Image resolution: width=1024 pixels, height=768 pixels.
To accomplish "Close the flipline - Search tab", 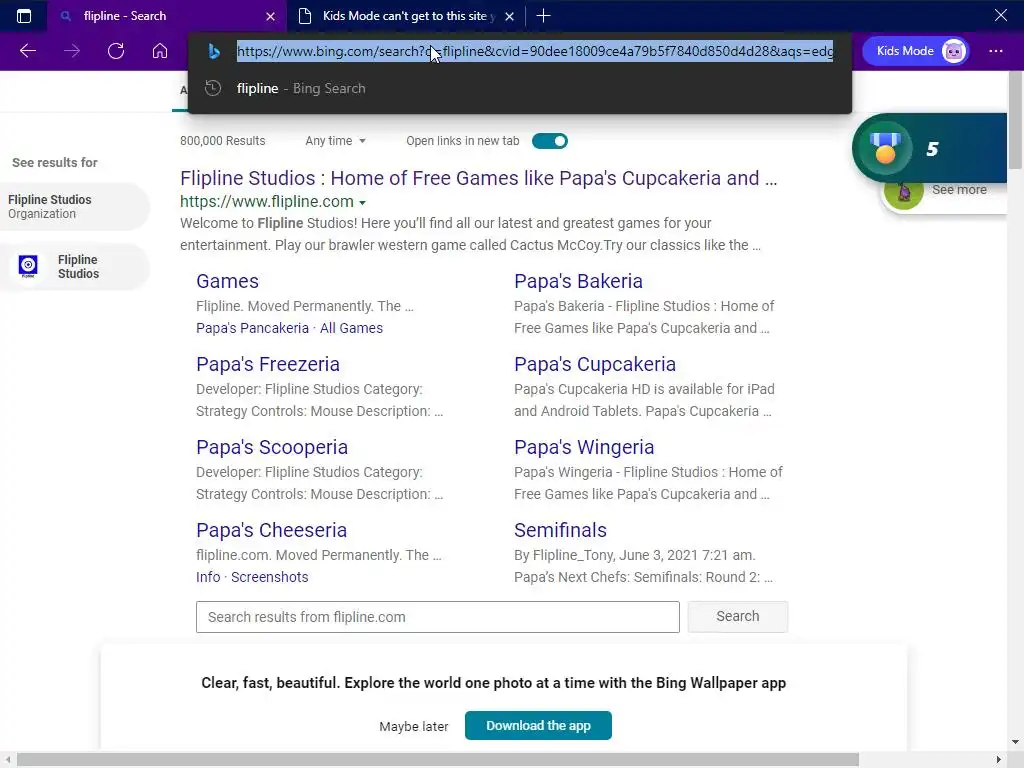I will point(270,16).
